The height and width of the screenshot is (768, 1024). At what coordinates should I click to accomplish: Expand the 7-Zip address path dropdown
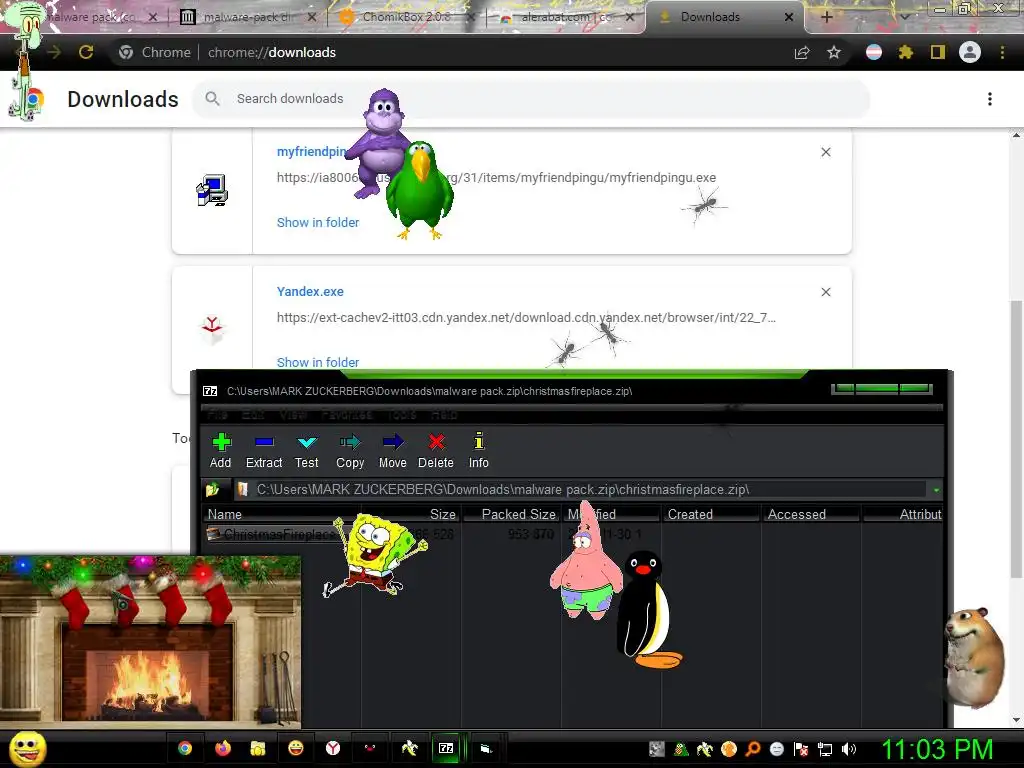[936, 490]
